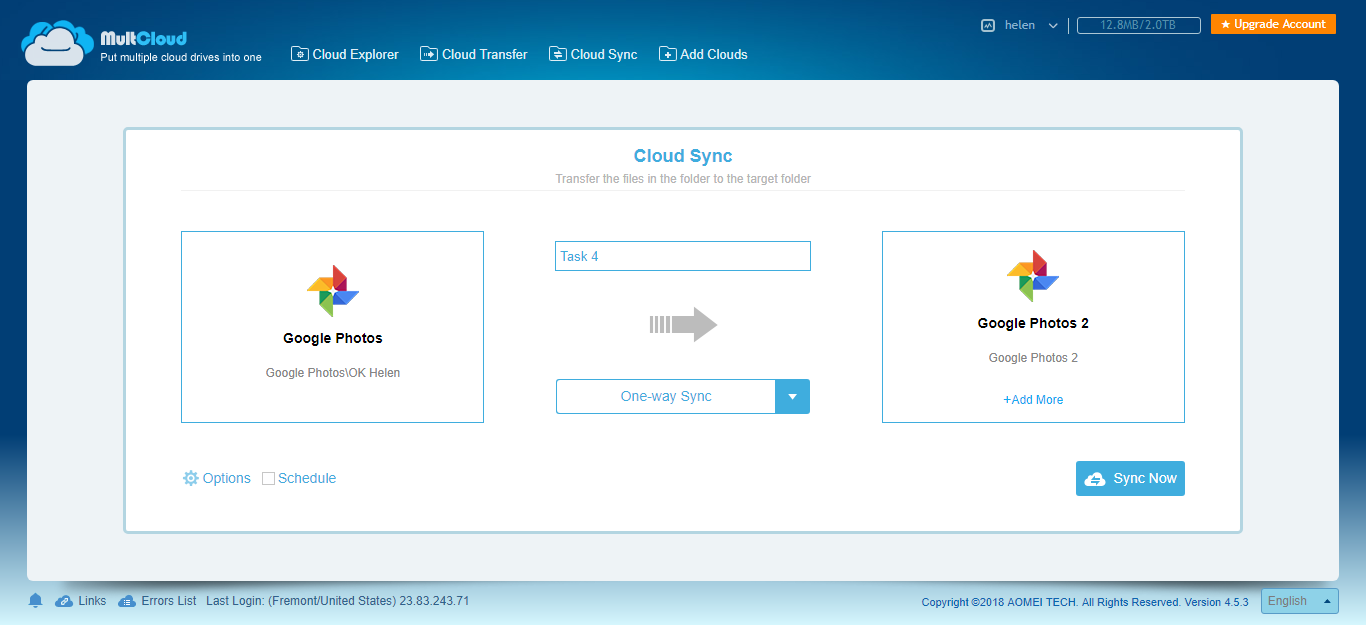Click the Links cloud icon
This screenshot has width=1366, height=626.
click(x=64, y=601)
